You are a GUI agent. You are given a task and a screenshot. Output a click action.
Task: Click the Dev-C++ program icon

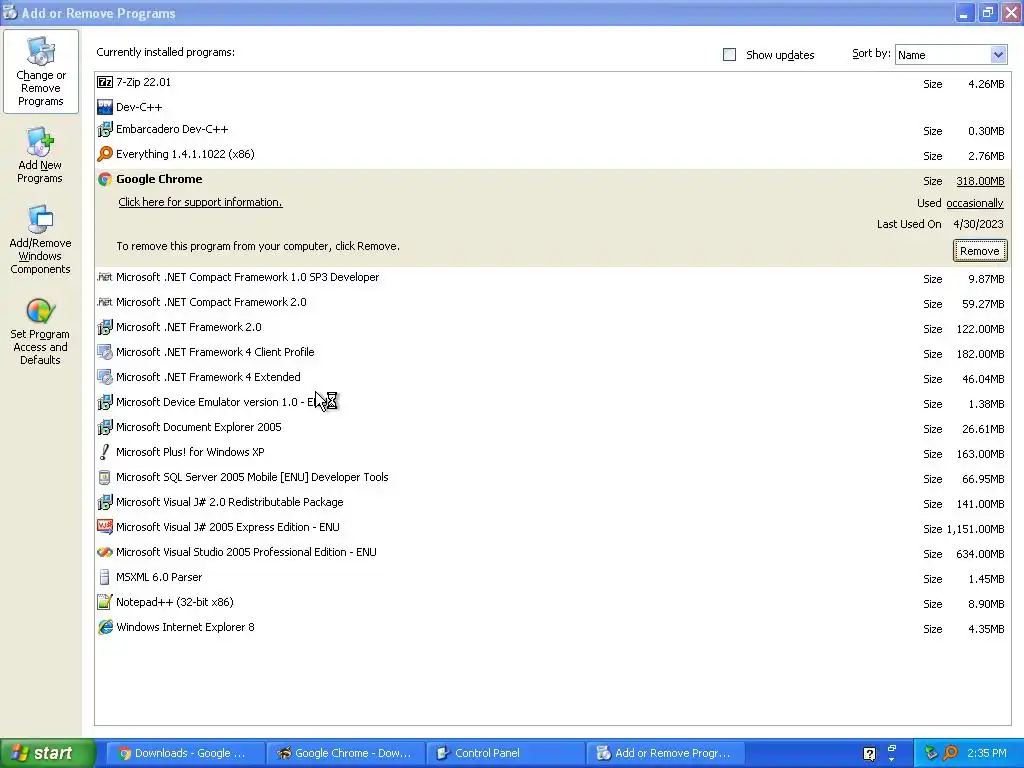tap(104, 107)
